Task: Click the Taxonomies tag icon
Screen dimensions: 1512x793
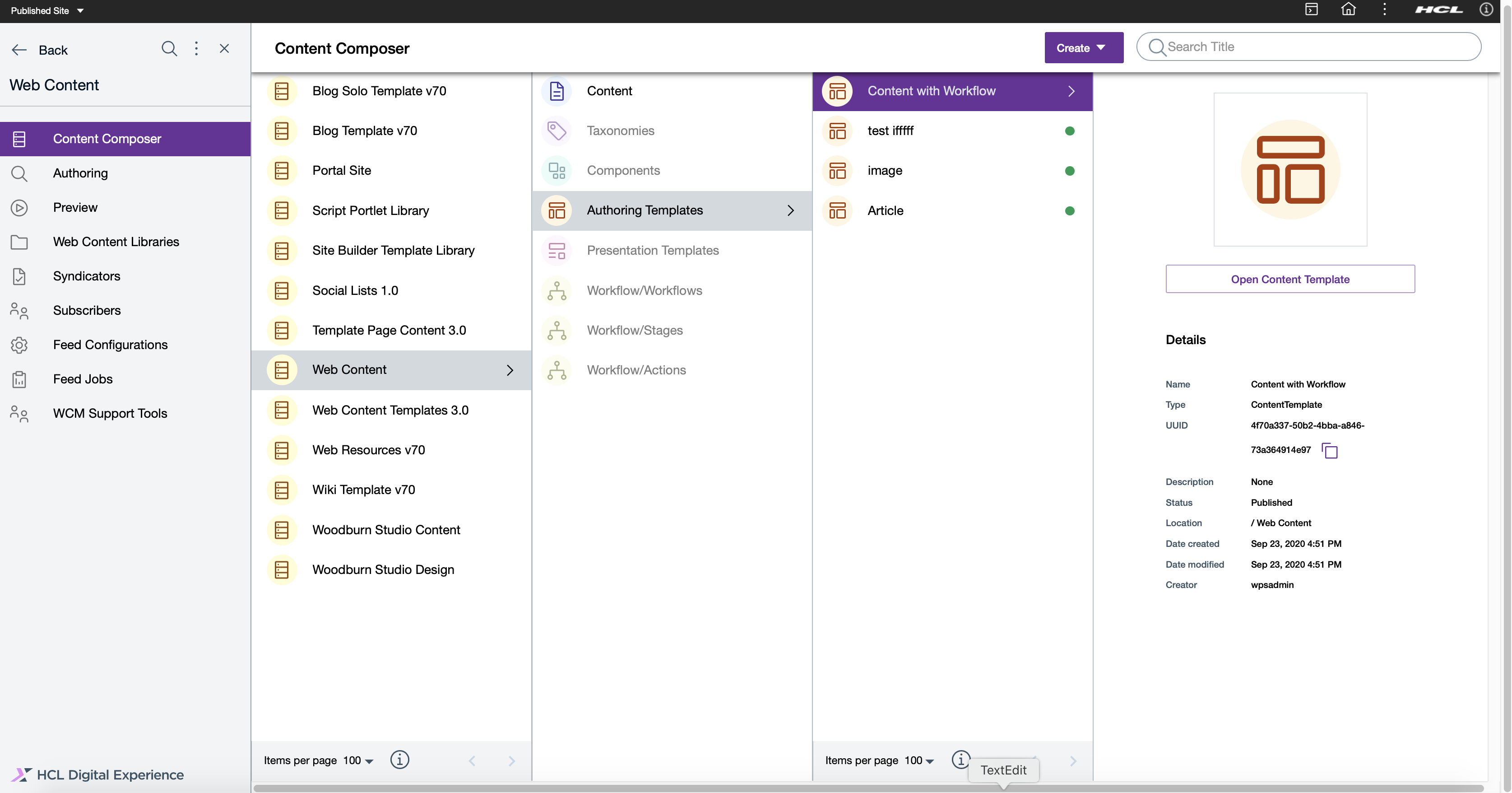Action: click(557, 131)
